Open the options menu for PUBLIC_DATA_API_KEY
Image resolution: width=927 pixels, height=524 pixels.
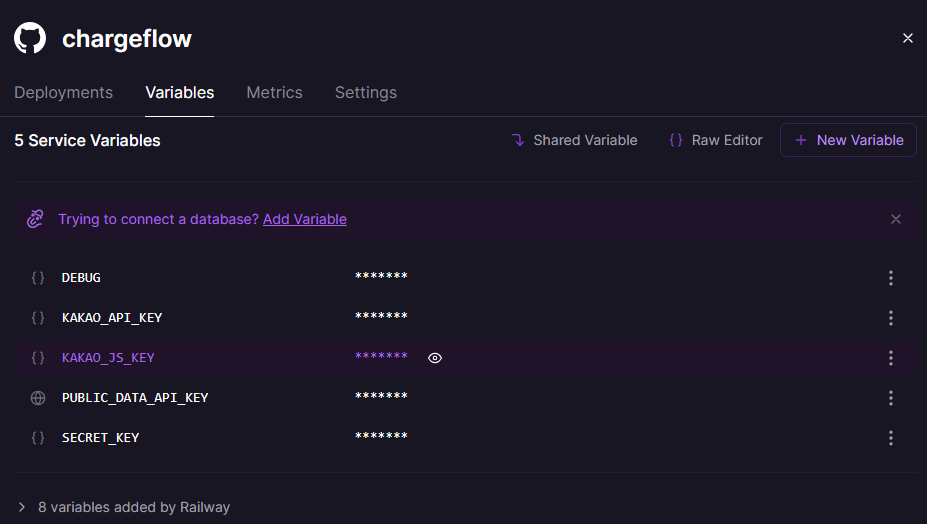890,398
